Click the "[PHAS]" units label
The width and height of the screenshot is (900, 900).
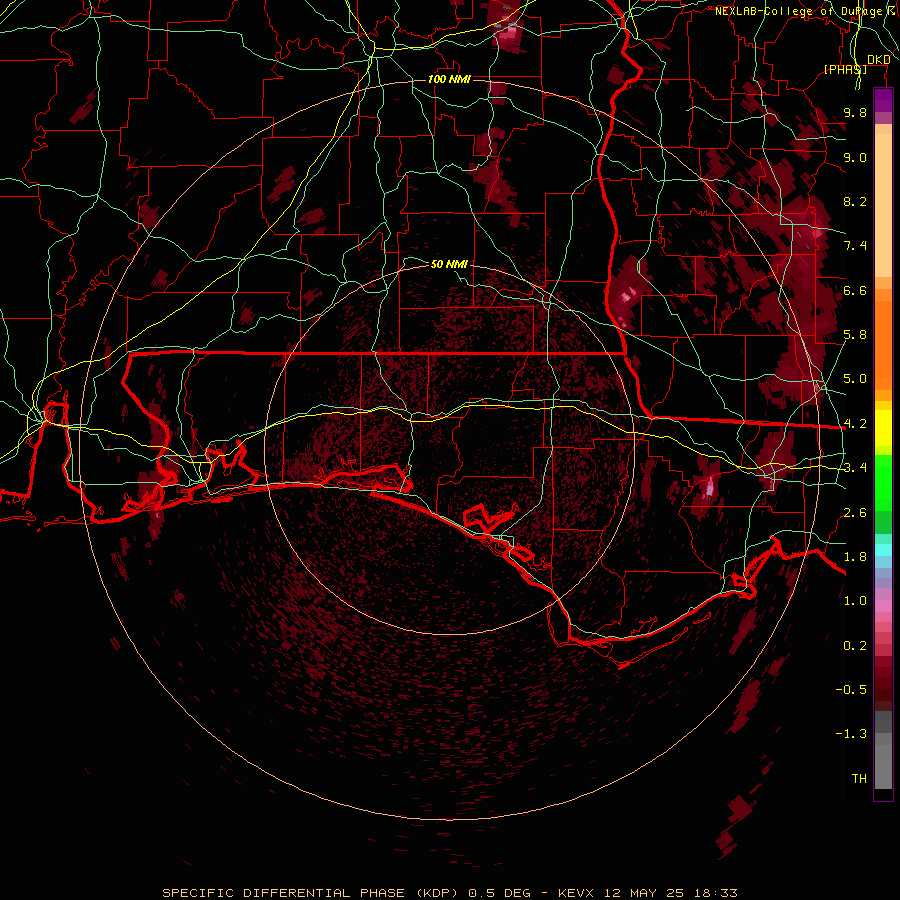coord(845,69)
